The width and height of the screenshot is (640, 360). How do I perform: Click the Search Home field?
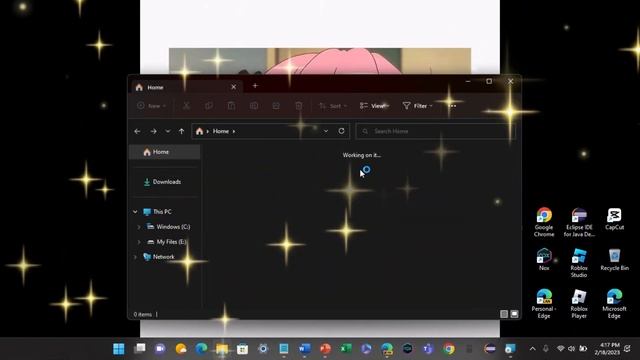436,131
